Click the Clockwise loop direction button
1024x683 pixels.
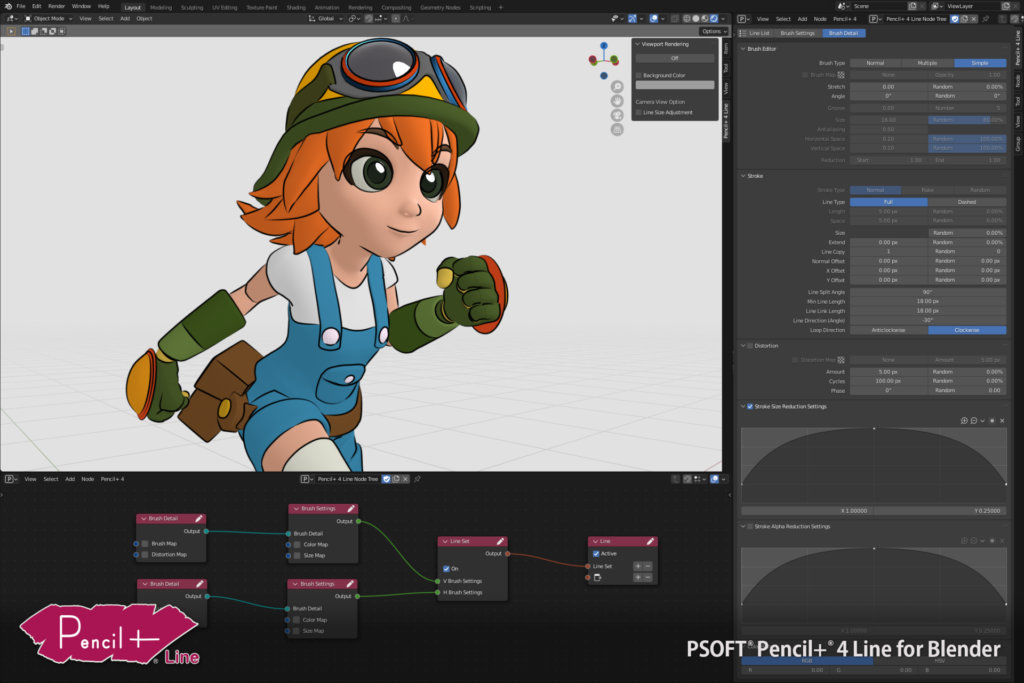(x=966, y=329)
